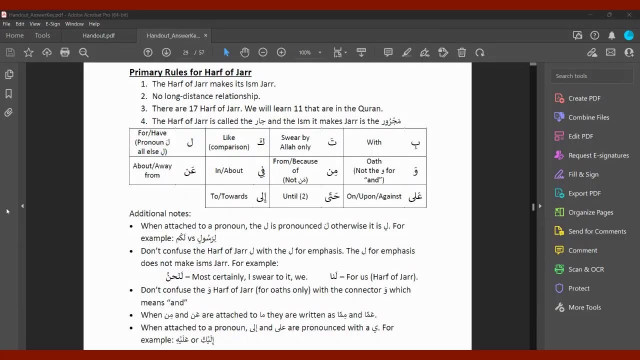Click the Zoom out minus icon
The width and height of the screenshot is (640, 360).
tap(263, 52)
